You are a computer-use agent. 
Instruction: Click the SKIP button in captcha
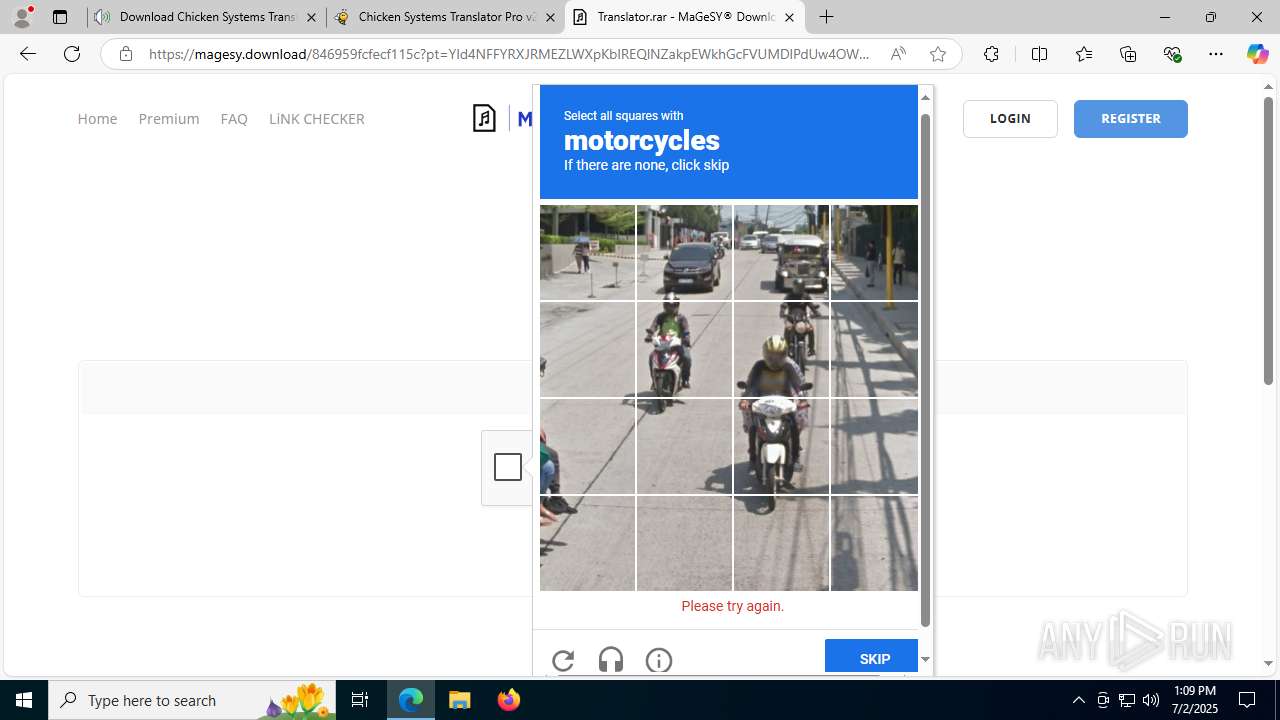click(x=871, y=657)
